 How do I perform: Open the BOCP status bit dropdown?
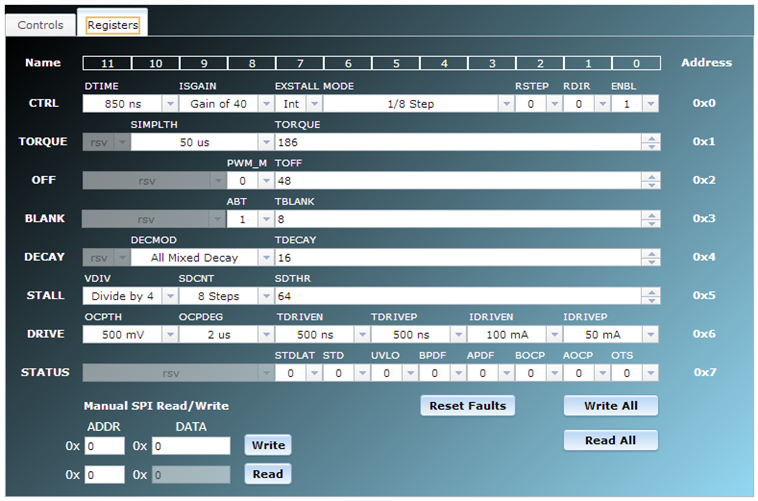coord(539,373)
